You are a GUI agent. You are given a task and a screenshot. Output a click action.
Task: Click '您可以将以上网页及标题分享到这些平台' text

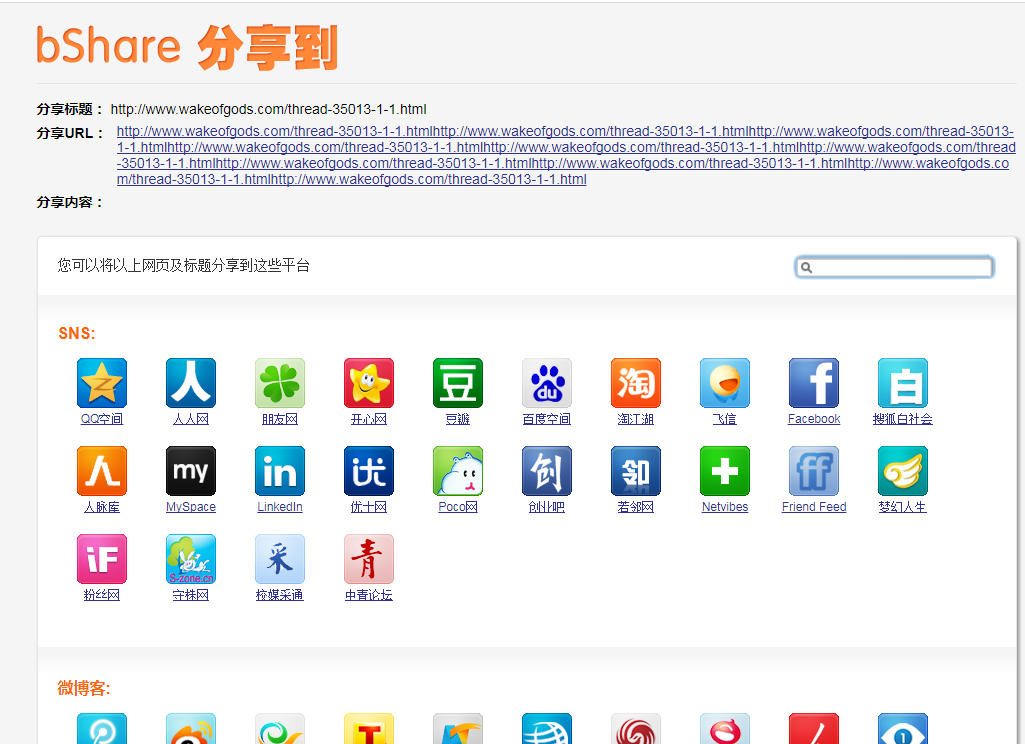click(184, 265)
